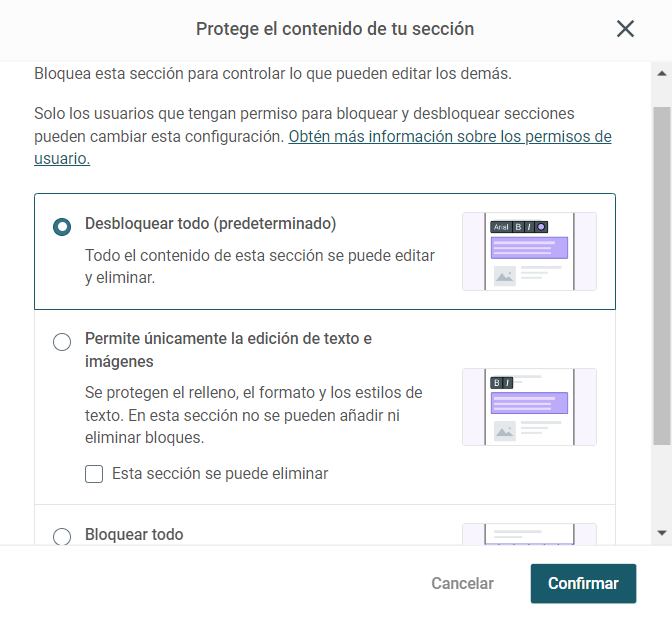Select the Bloquear todo radio button
Viewport: 672px width, 620px height.
[62, 536]
